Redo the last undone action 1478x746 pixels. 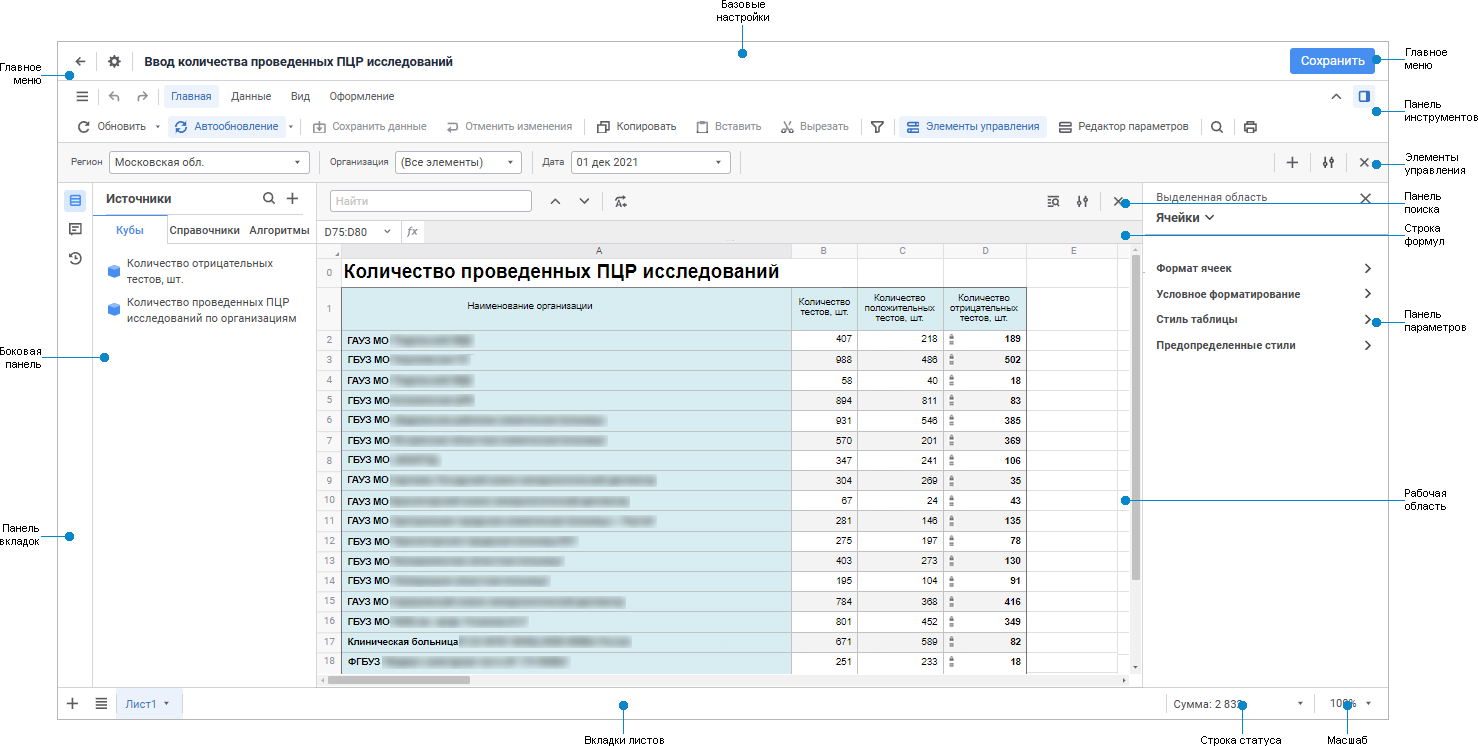pos(142,97)
